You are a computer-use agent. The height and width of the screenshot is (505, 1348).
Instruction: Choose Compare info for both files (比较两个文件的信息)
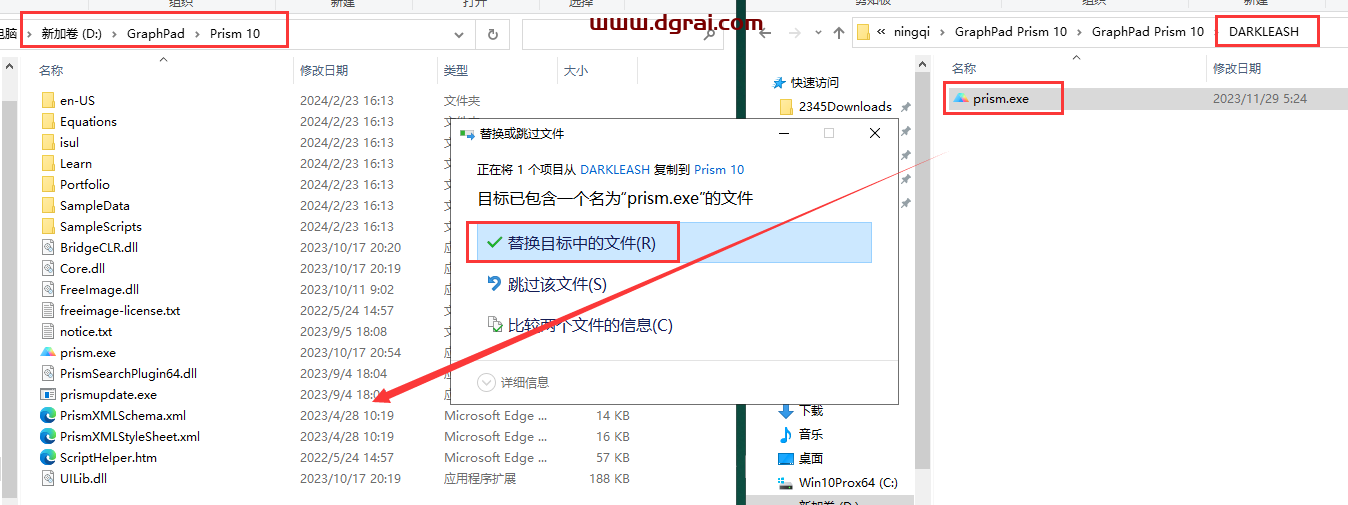click(x=579, y=324)
